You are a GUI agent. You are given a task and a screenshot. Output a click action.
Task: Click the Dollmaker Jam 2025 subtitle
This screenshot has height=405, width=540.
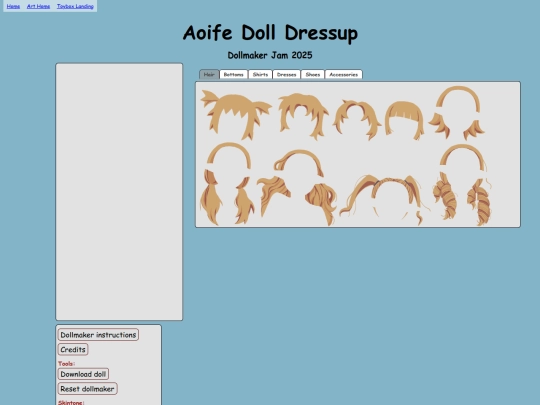[270, 55]
